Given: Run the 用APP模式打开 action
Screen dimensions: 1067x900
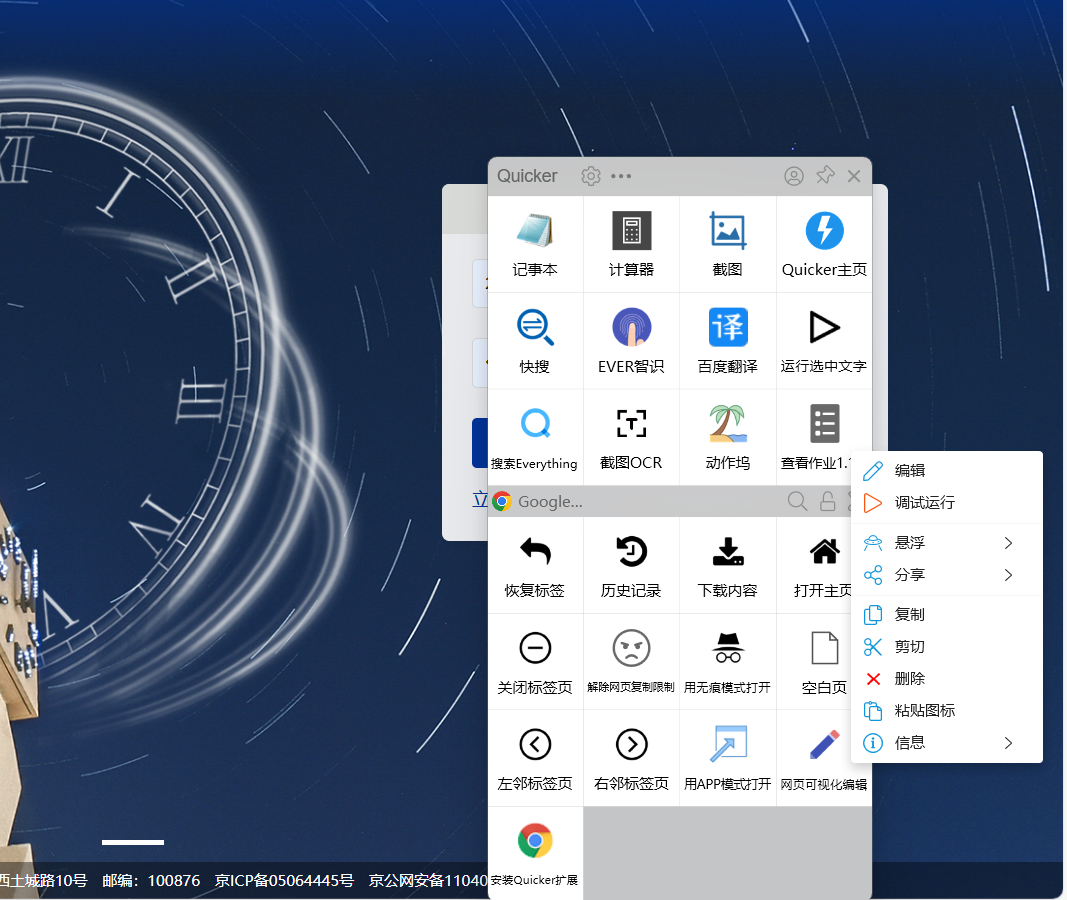Looking at the screenshot, I should 727,759.
